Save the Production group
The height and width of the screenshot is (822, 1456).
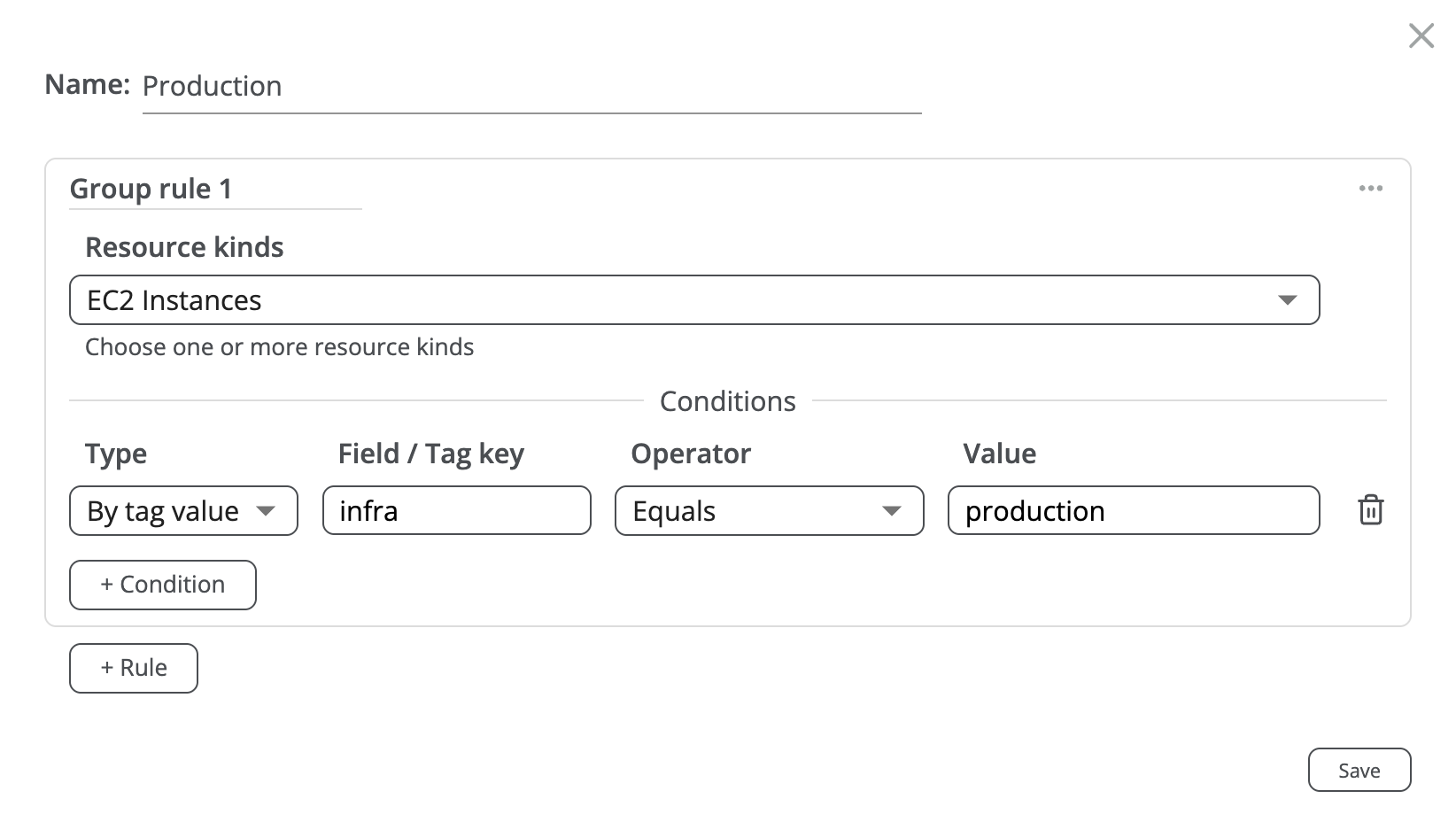[x=1359, y=771]
